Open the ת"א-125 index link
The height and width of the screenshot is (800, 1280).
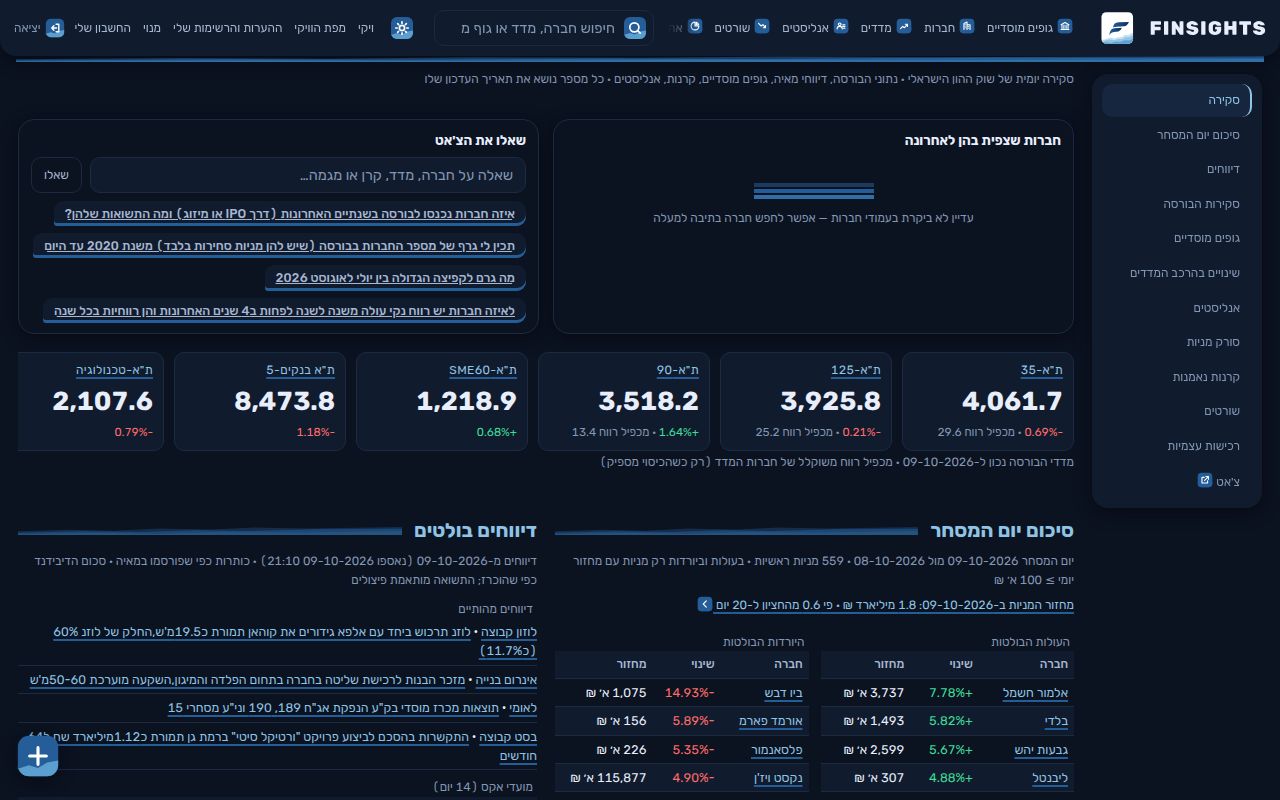856,370
